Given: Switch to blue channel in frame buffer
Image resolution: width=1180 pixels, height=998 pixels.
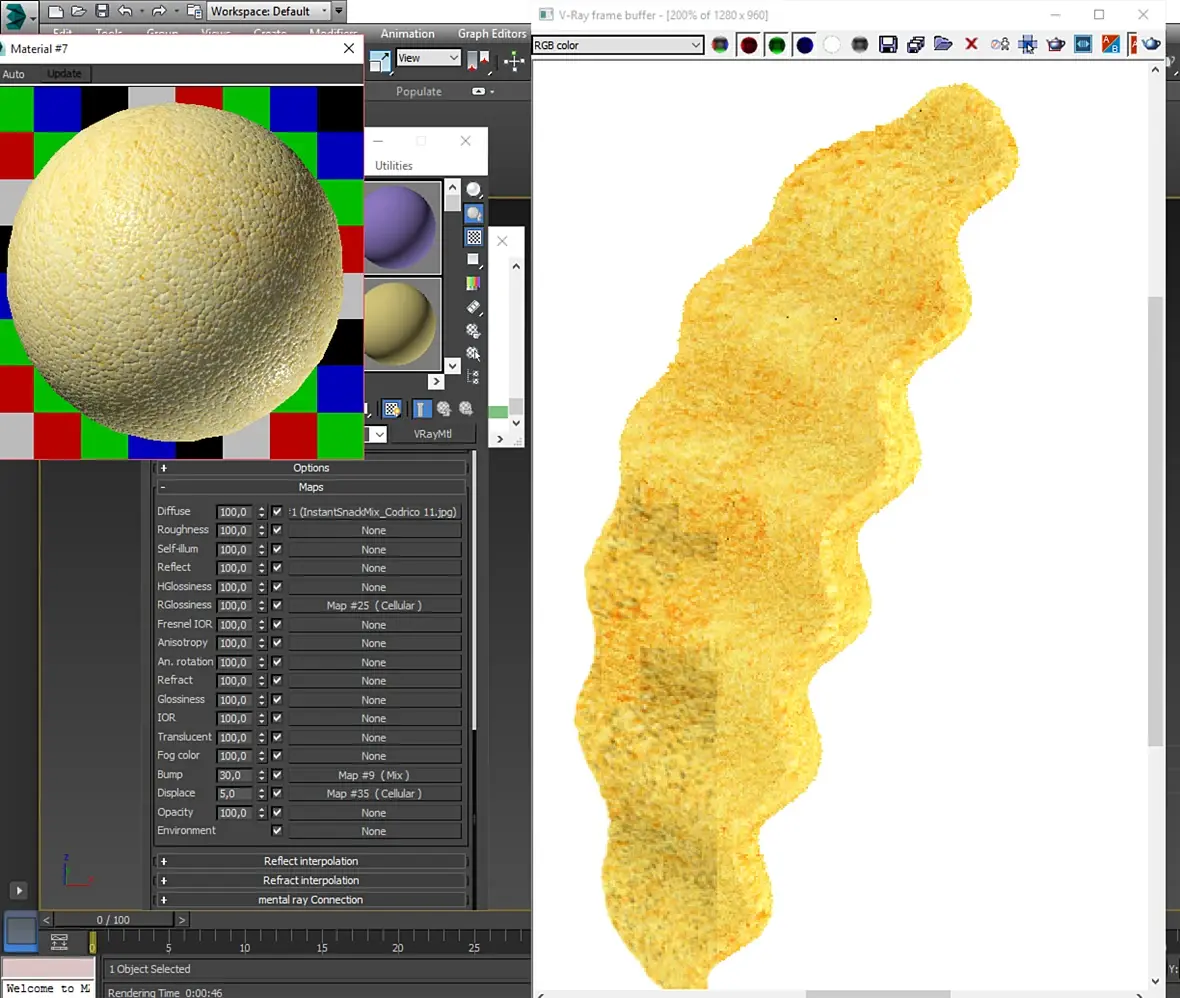Looking at the screenshot, I should pos(804,45).
